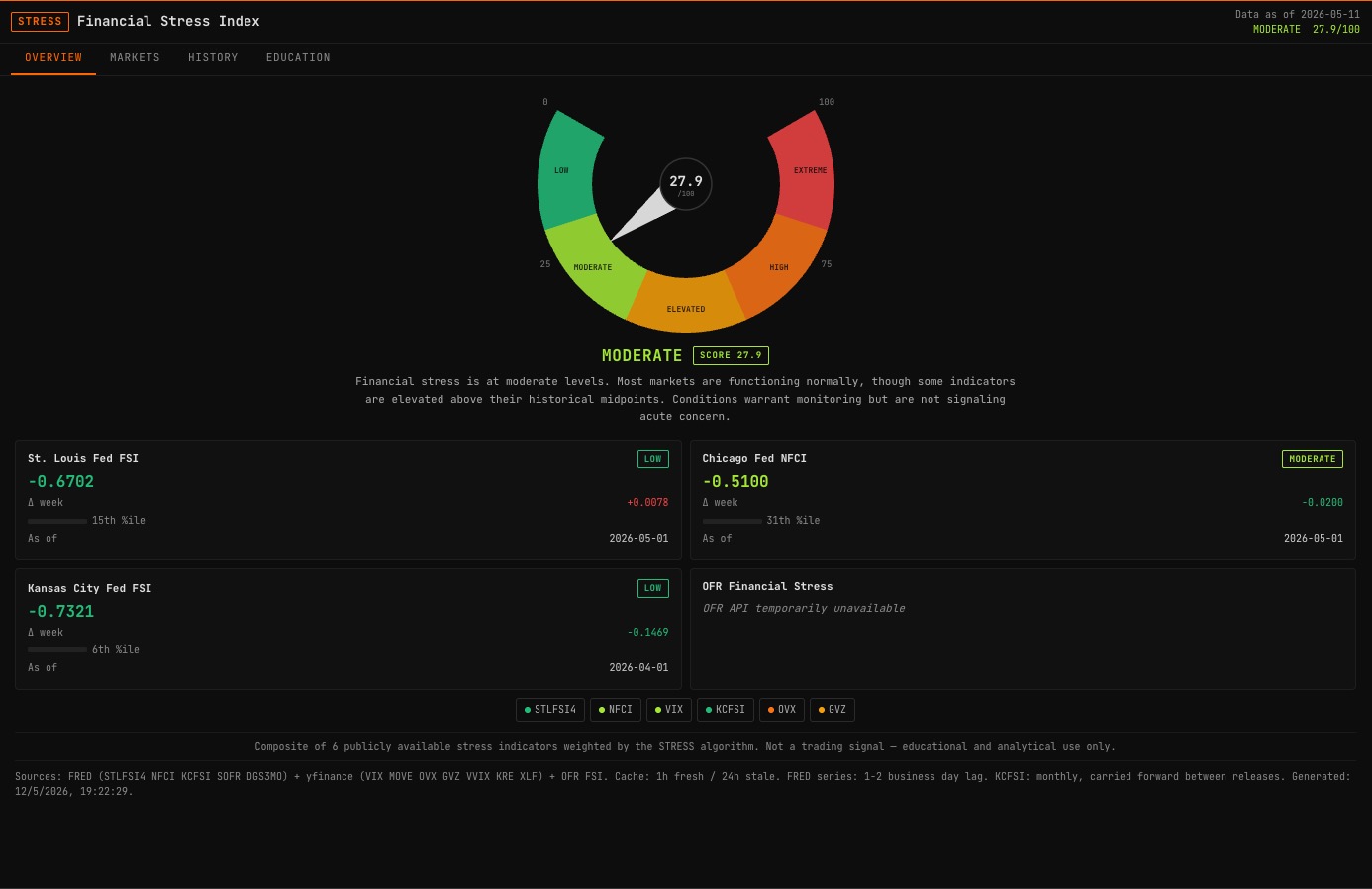Screen dimensions: 1372x889
Task: Click the Data as of 2026-05-11 text
Action: (x=1297, y=15)
